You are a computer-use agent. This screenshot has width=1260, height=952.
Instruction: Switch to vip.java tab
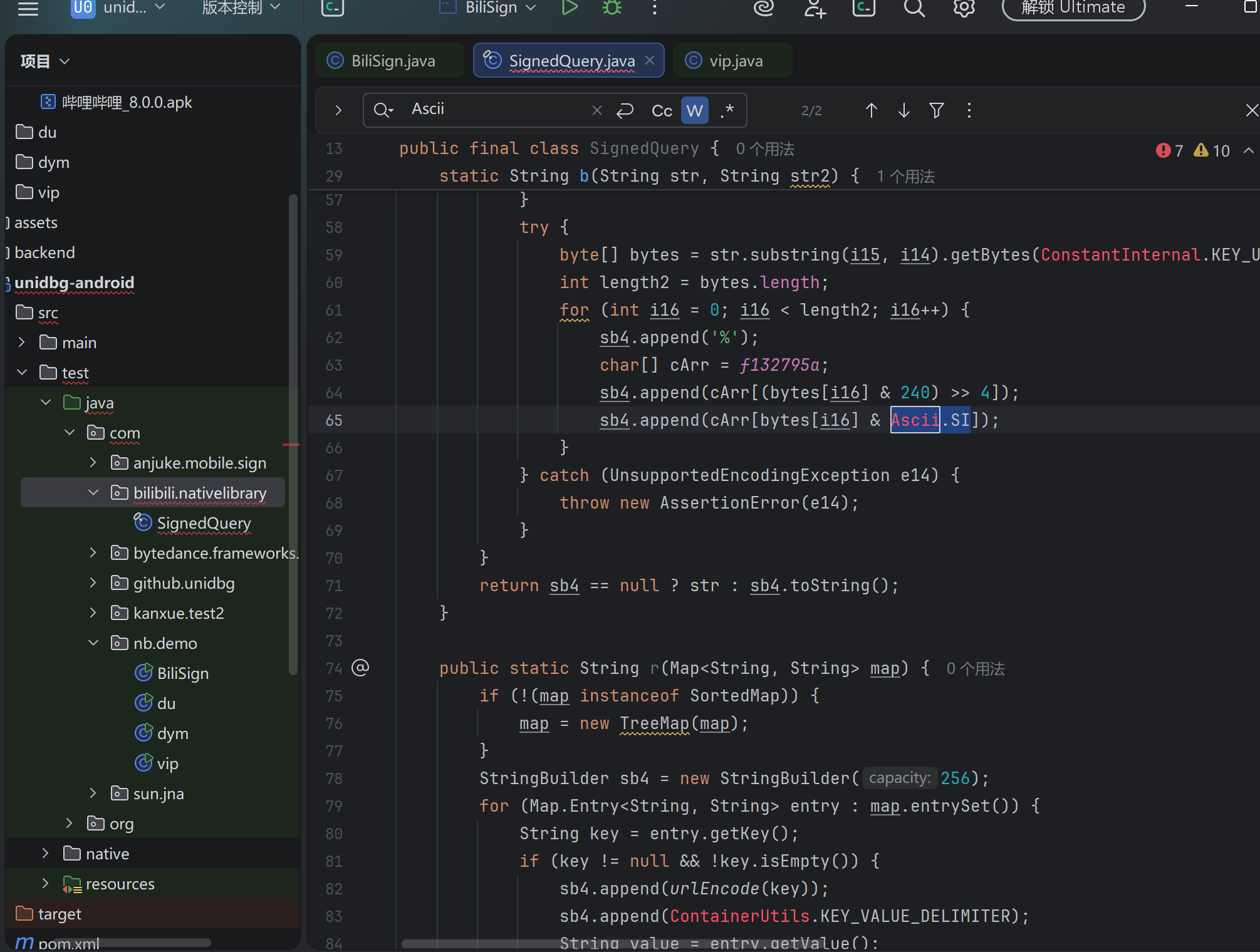point(732,61)
